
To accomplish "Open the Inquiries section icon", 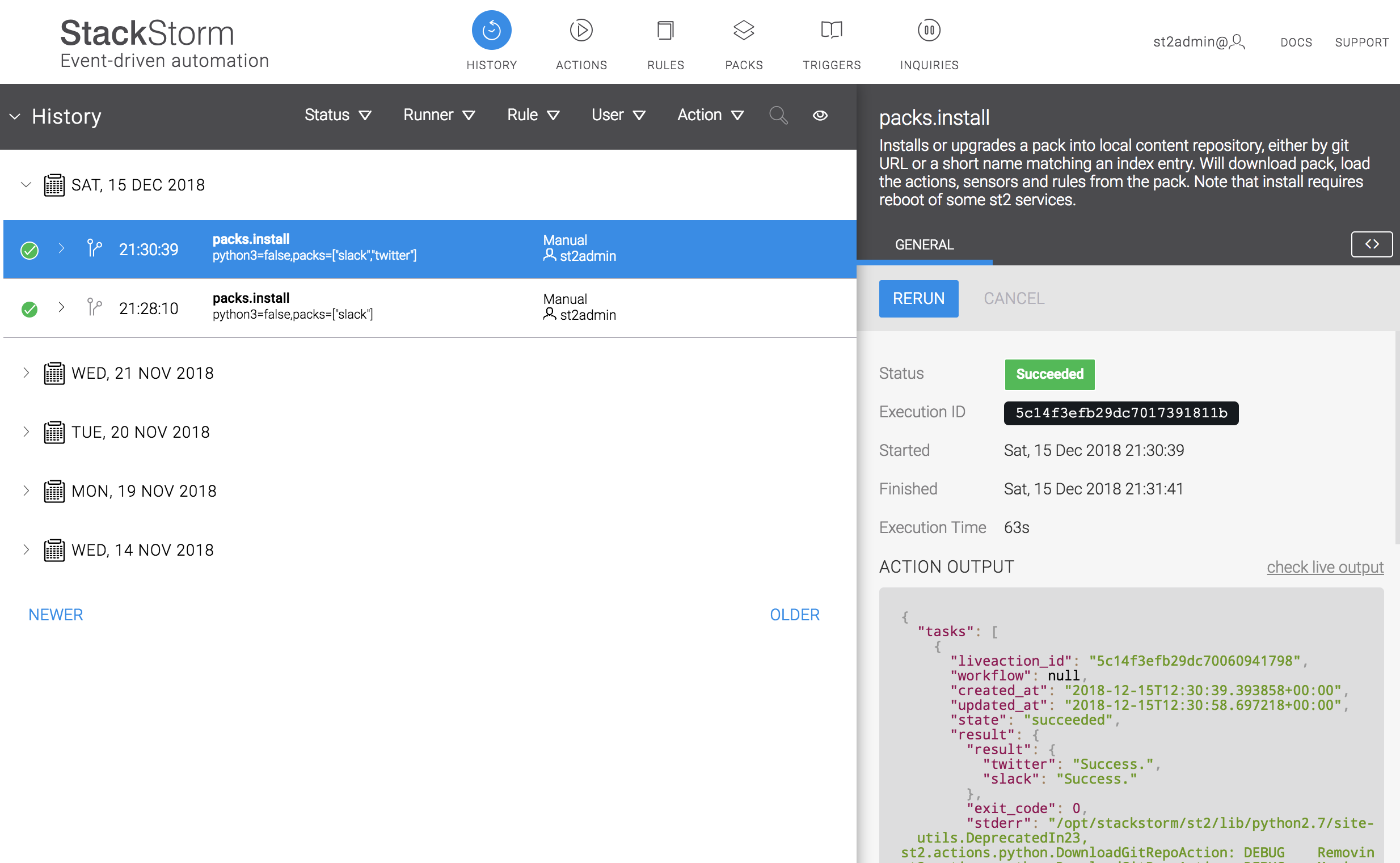I will point(929,31).
